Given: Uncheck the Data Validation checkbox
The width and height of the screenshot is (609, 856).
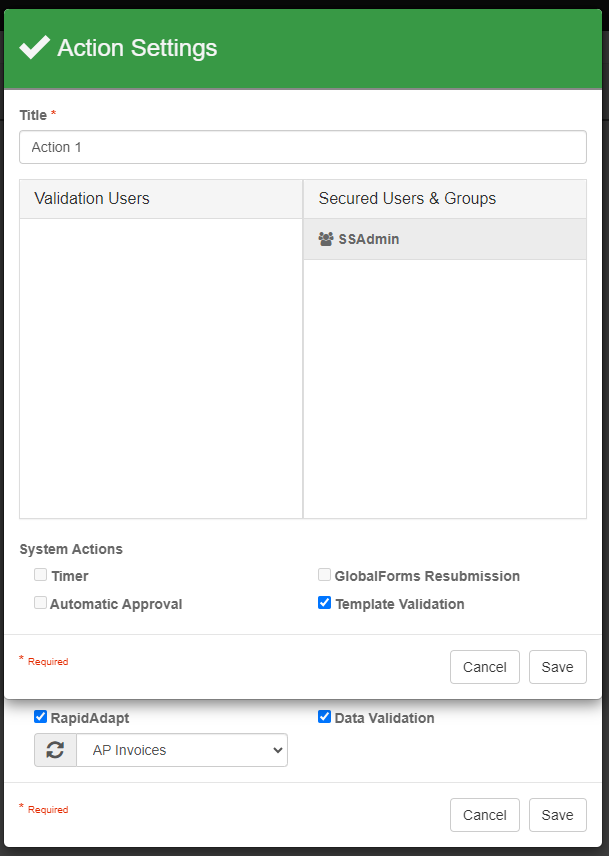Looking at the screenshot, I should pos(325,717).
